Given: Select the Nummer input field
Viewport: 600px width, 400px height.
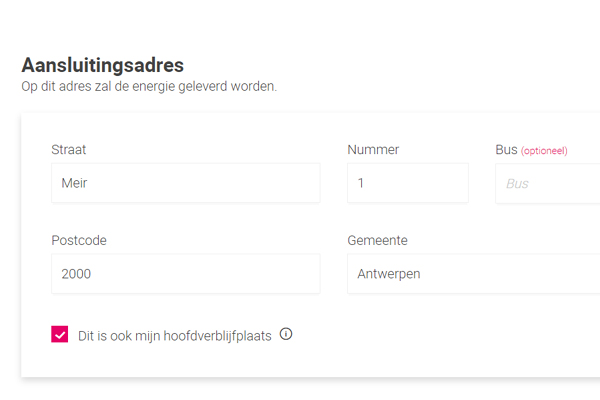Looking at the screenshot, I should (408, 183).
